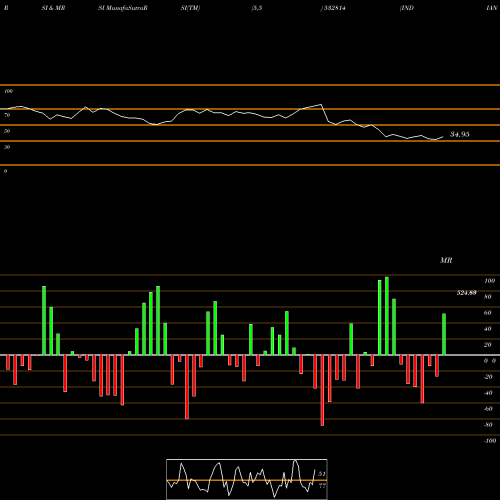Click the 80 label on MR axis
500x500 pixels.
(488, 297)
